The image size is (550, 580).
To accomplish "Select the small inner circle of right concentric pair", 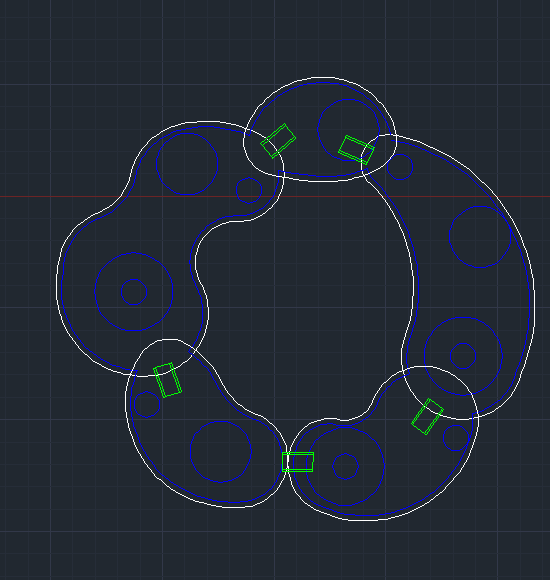I will [463, 356].
